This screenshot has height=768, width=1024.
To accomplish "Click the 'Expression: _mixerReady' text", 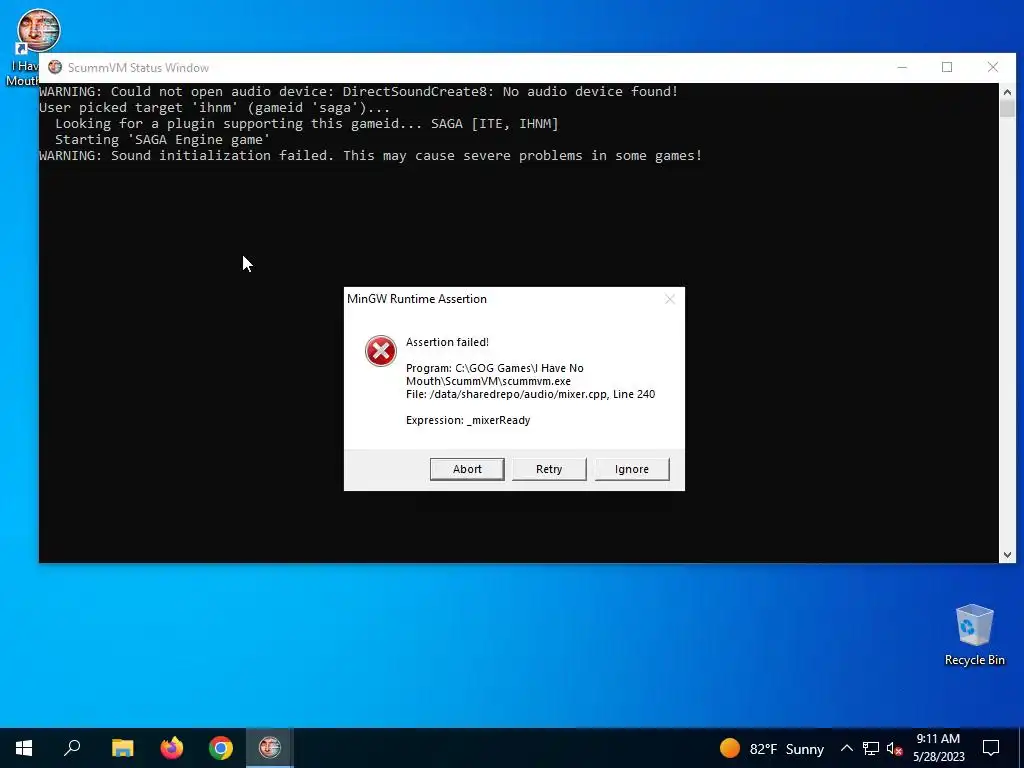I will pos(468,420).
